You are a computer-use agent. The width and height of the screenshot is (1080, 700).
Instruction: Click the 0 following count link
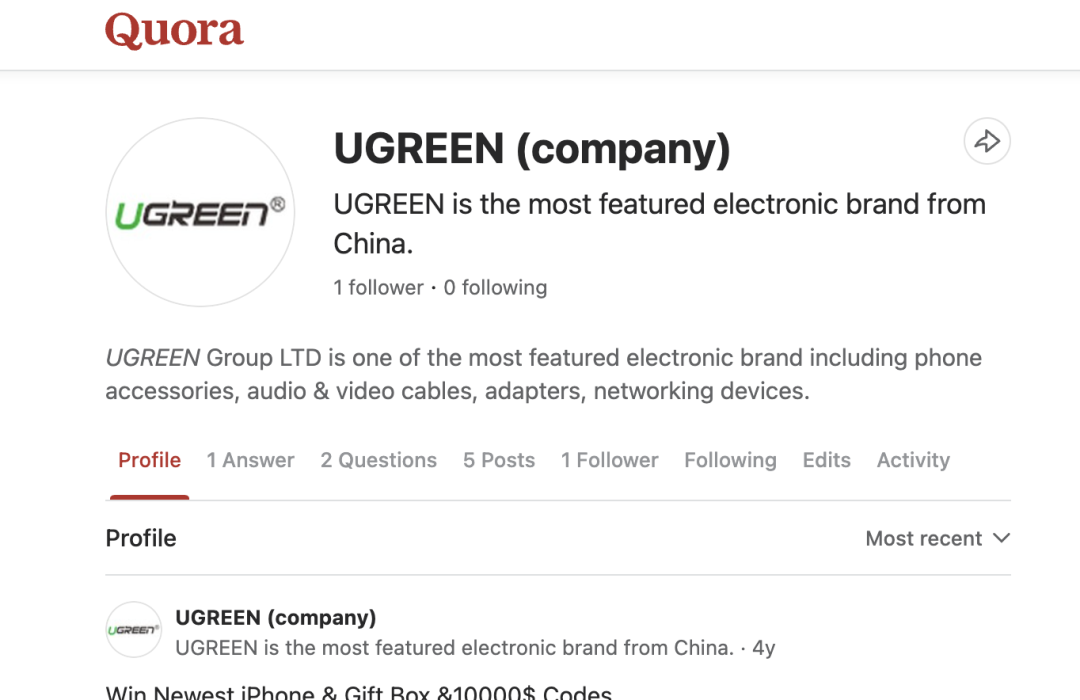[x=495, y=287]
